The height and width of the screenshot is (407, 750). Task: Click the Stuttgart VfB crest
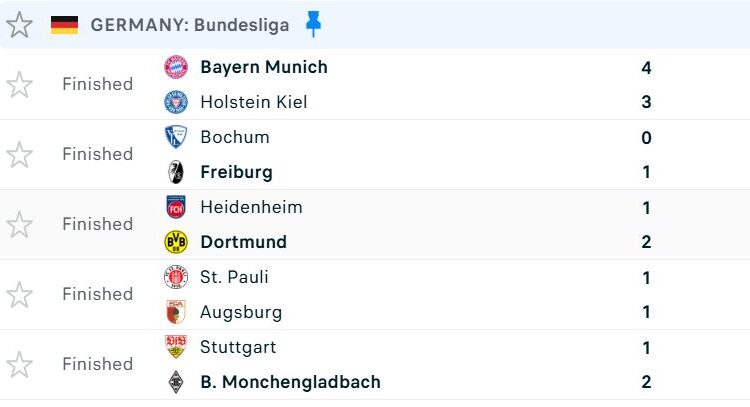[x=176, y=347]
